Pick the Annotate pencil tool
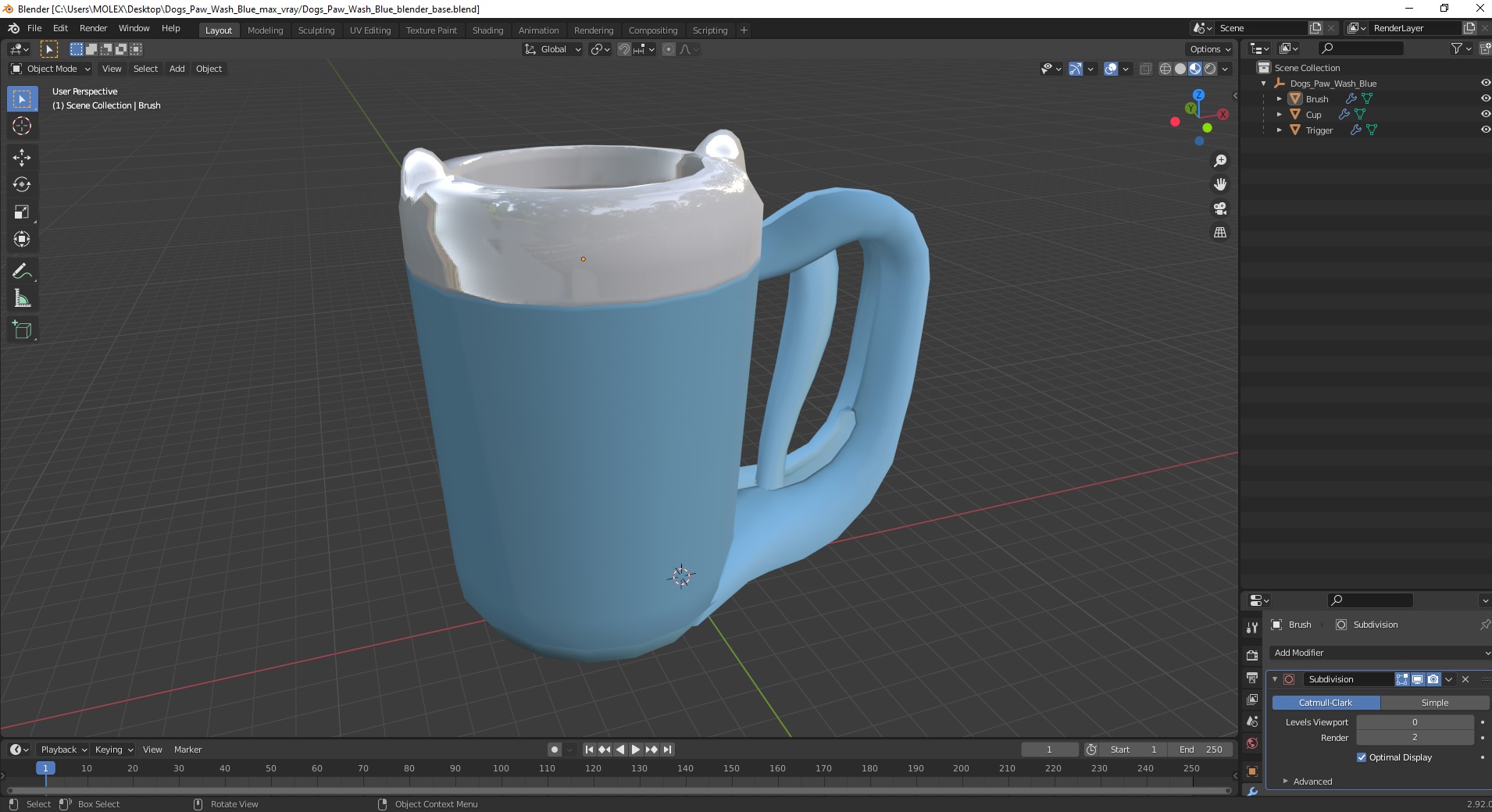This screenshot has height=812, width=1492. click(x=22, y=271)
